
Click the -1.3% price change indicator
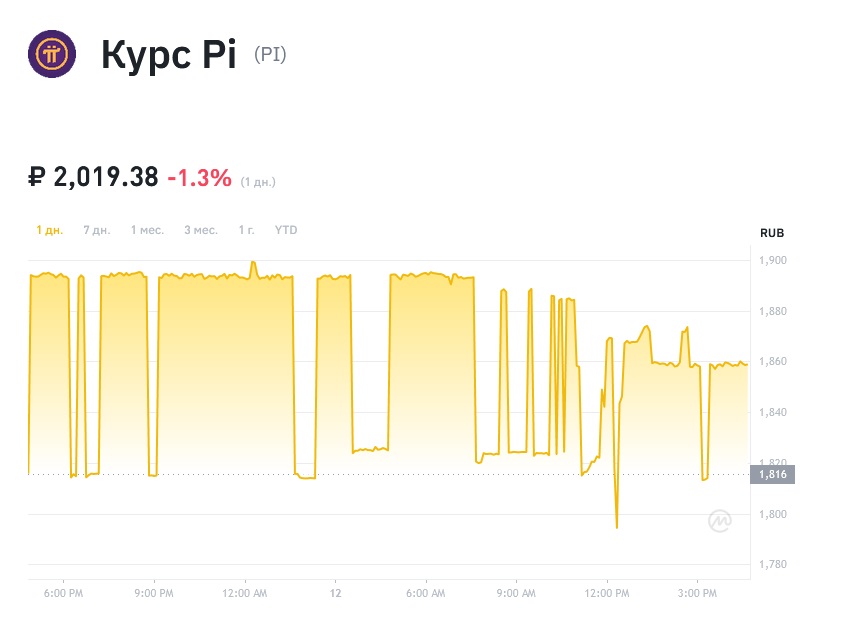[199, 178]
